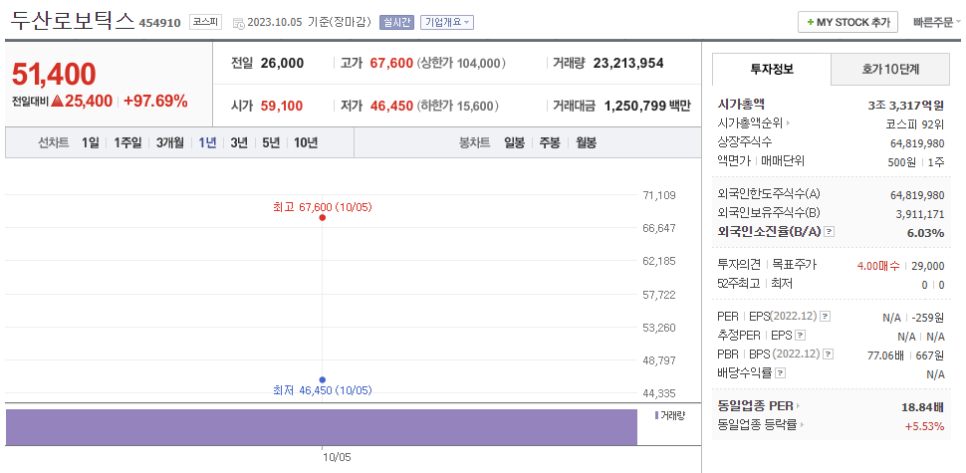Viewport: 966px width, 473px height.
Task: Click the 코스피 92위 rank value
Action: click(x=914, y=124)
